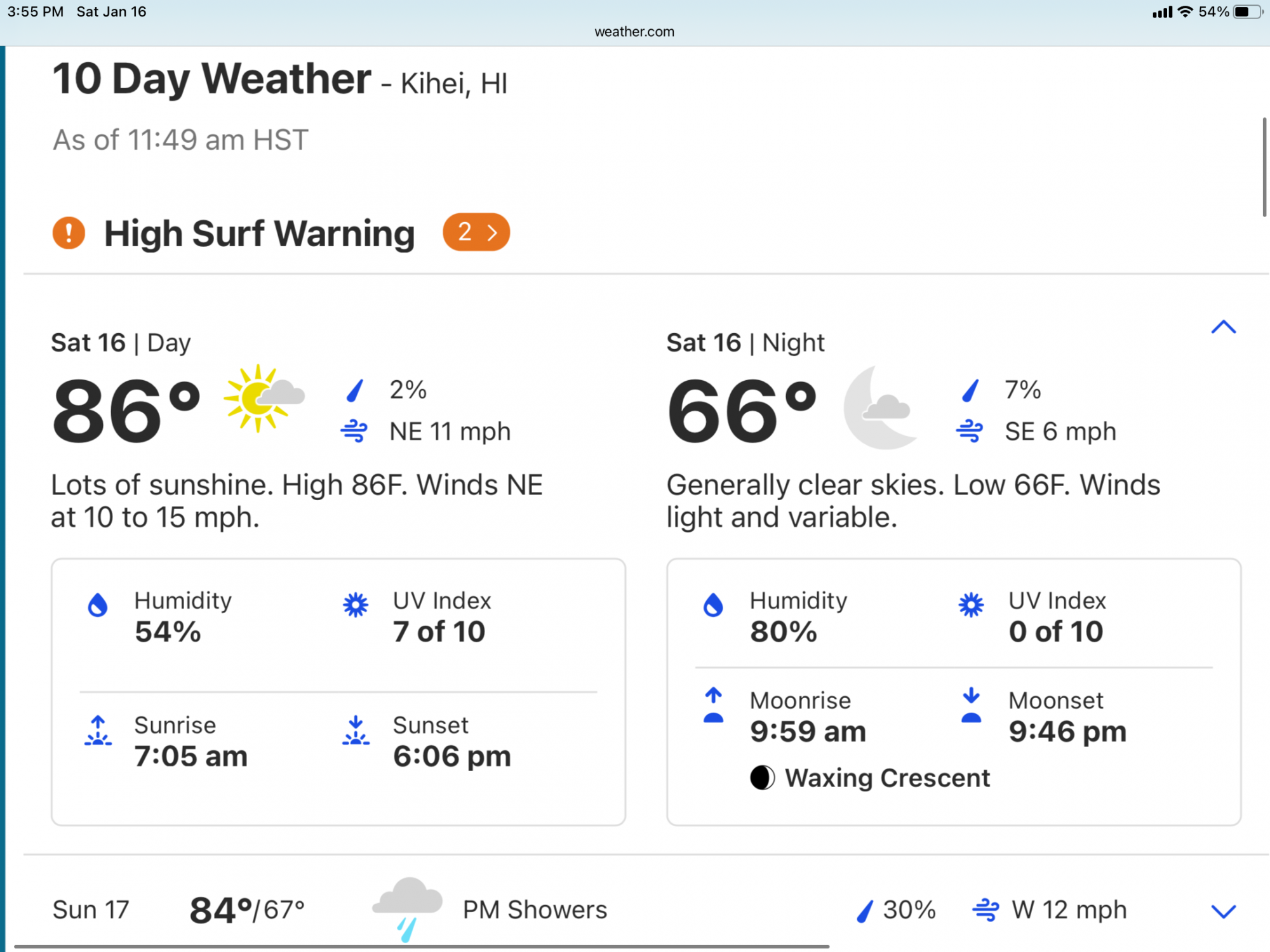Tap the night moon cloud icon
Viewport: 1270px width, 952px height.
click(x=879, y=407)
